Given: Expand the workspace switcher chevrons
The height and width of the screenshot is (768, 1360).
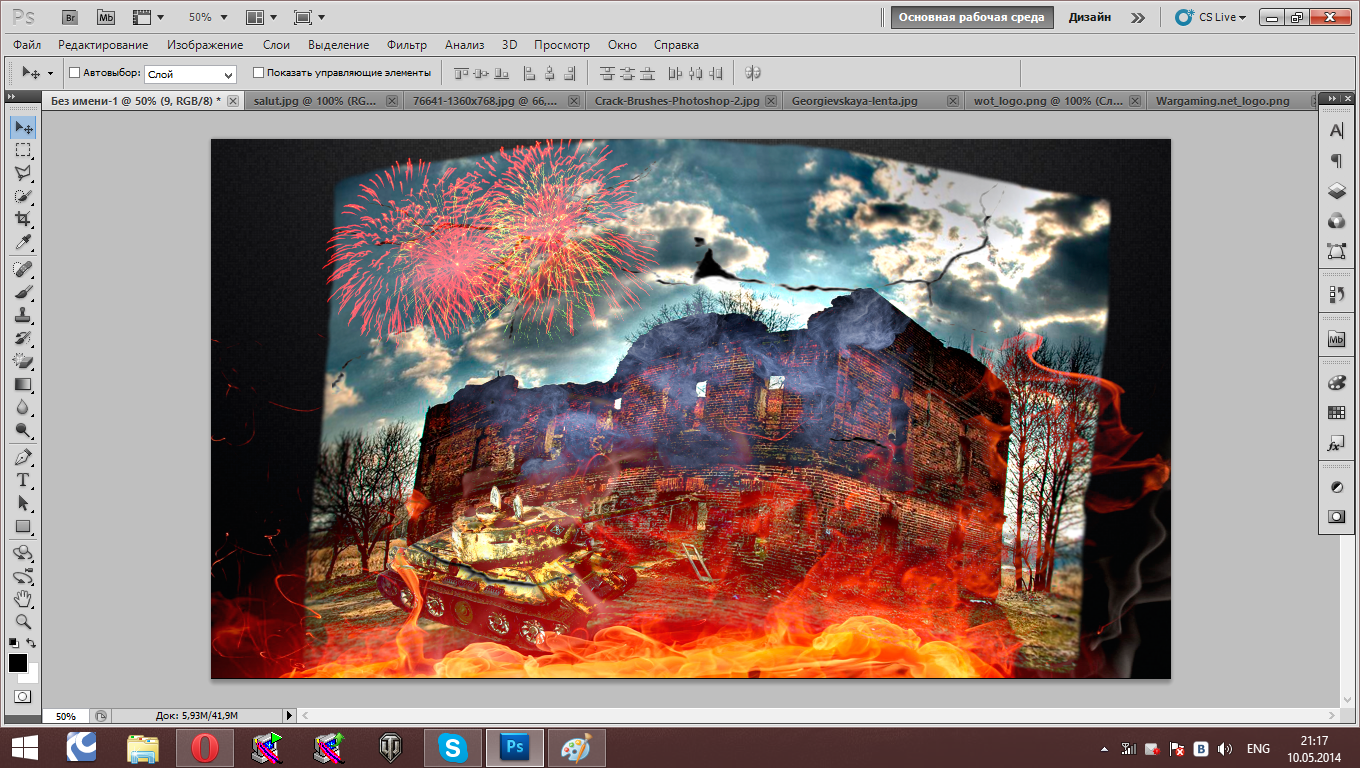Looking at the screenshot, I should (1137, 17).
